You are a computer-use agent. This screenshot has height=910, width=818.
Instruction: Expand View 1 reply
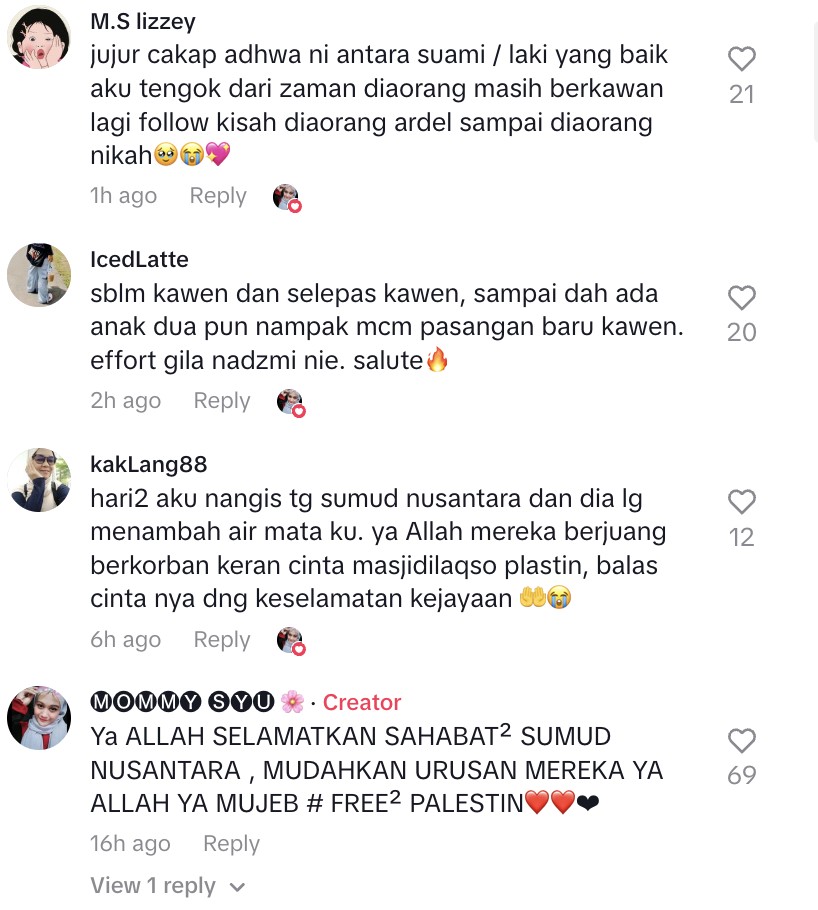pyautogui.click(x=168, y=886)
